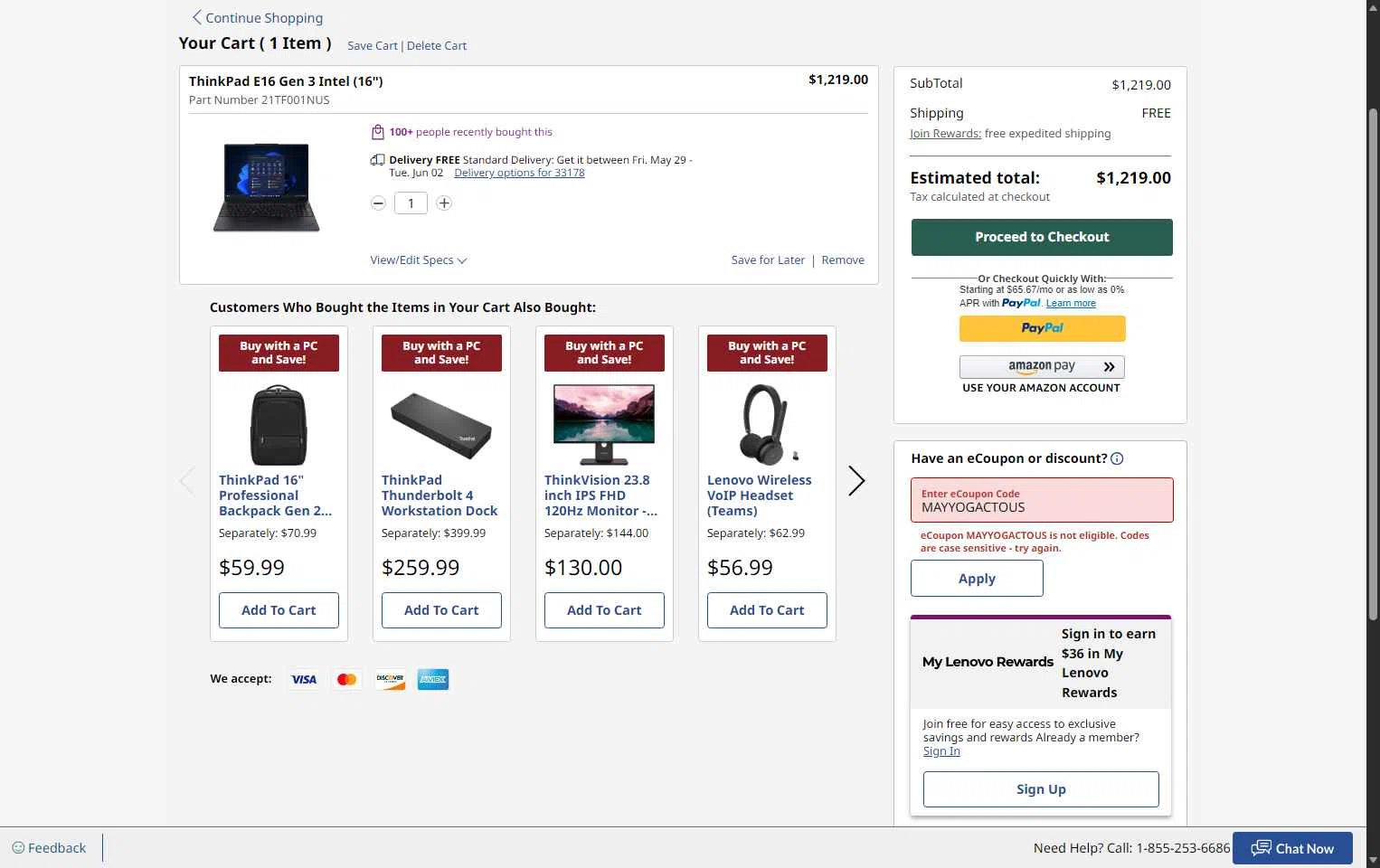
Task: Click the My Lenovo Rewards logo
Action: [988, 662]
